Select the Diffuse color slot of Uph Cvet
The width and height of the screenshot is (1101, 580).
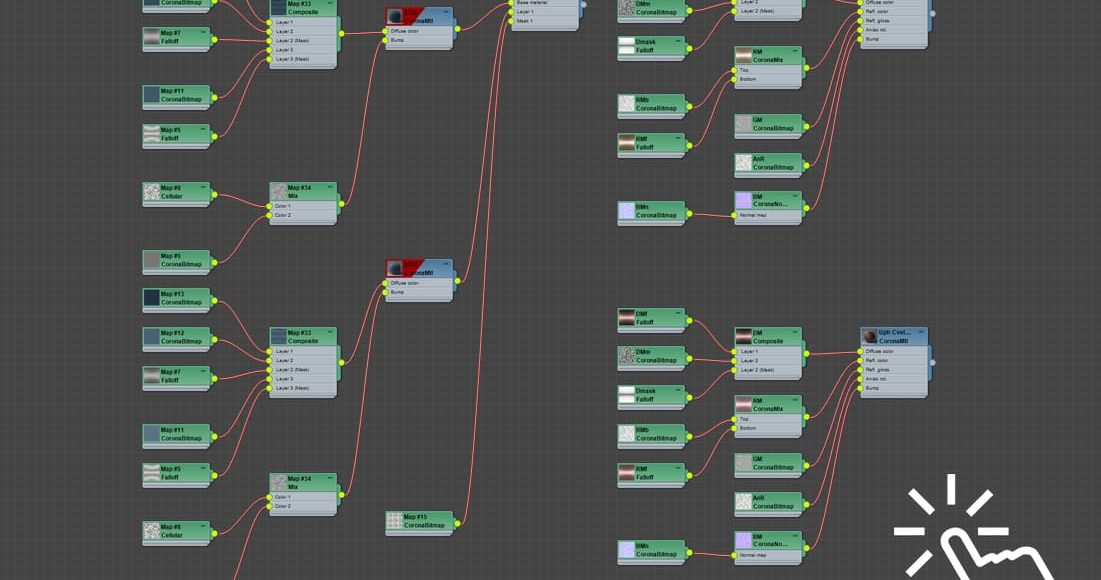pyautogui.click(x=881, y=351)
